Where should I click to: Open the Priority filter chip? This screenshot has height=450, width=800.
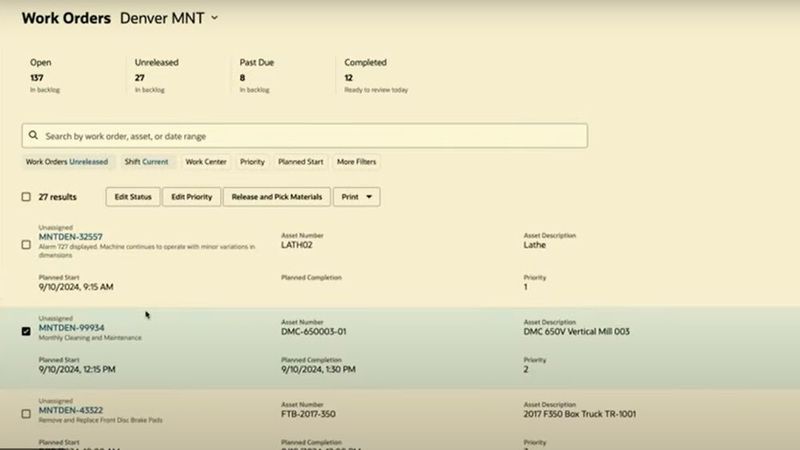(252, 161)
